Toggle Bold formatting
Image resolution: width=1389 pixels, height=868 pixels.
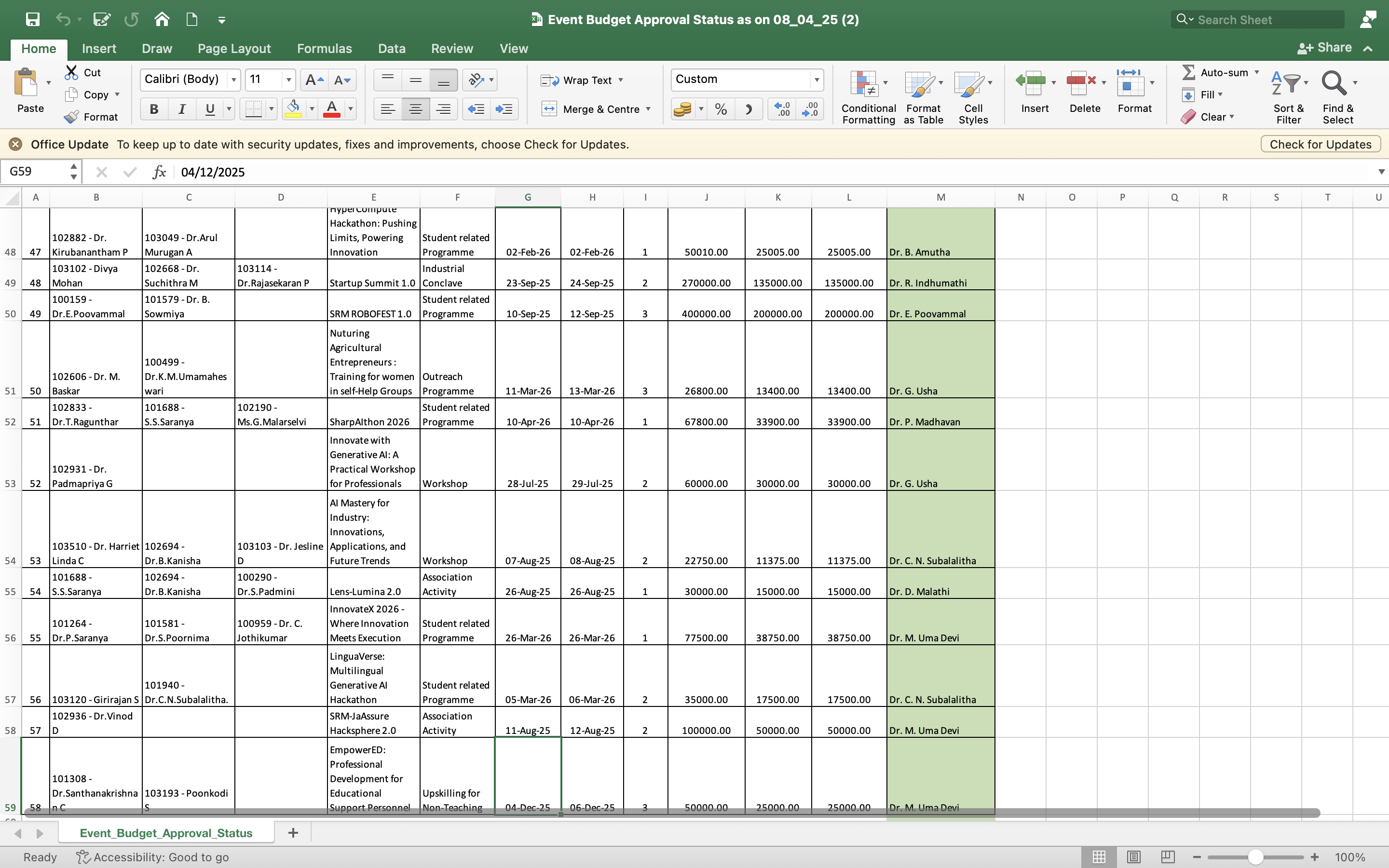tap(154, 109)
